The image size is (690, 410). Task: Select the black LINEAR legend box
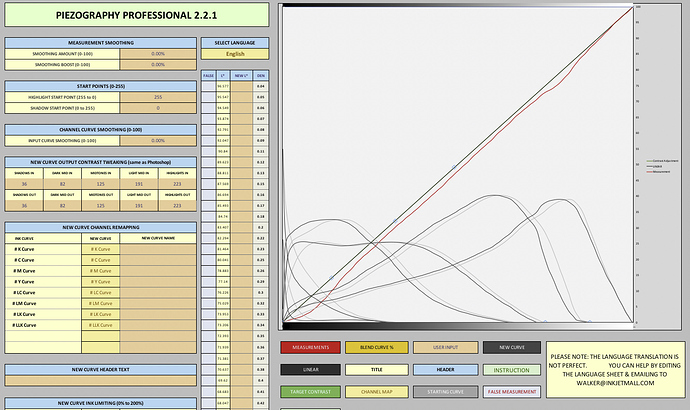[x=311, y=370]
